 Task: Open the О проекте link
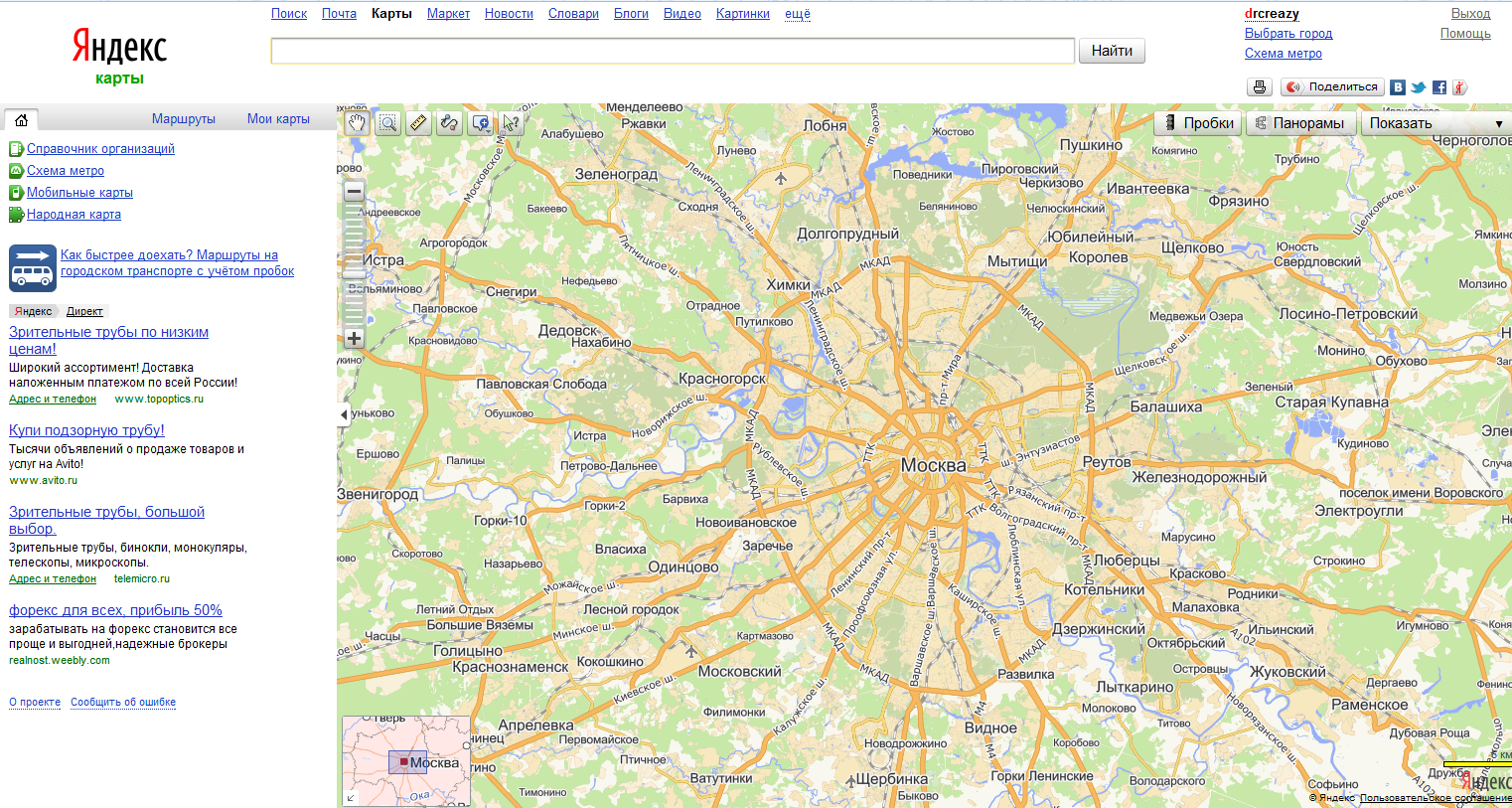click(35, 703)
